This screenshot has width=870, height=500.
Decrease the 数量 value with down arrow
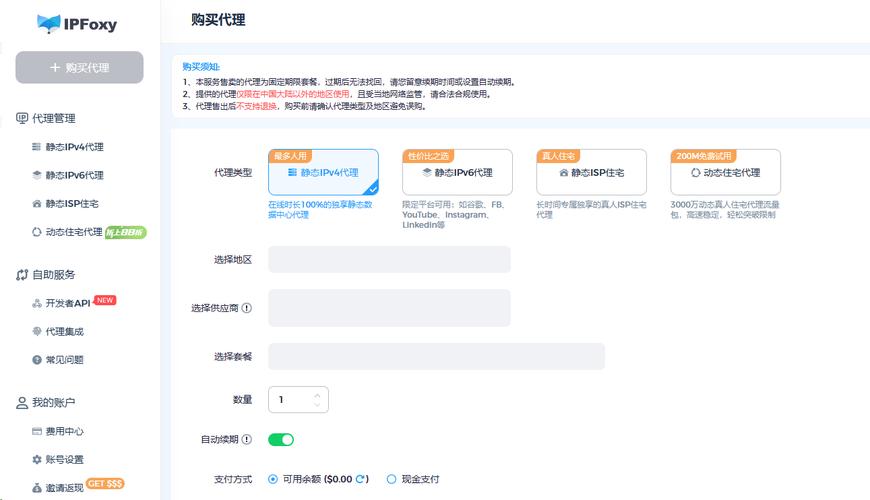pos(317,405)
